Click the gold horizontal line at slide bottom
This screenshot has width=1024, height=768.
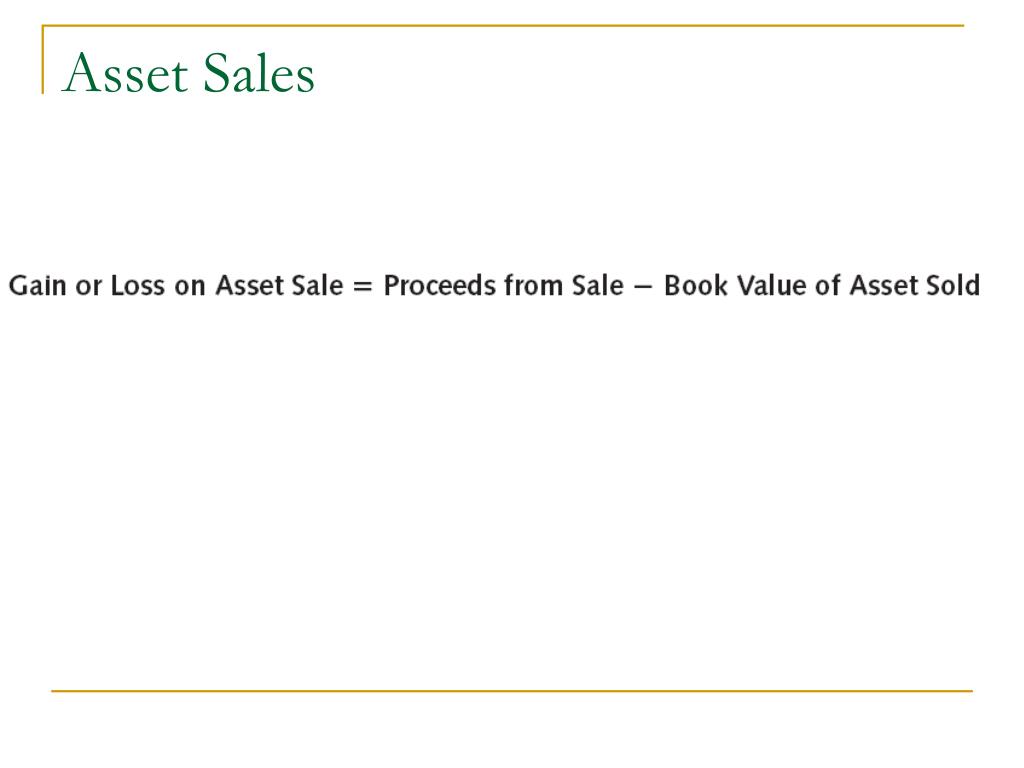pos(512,690)
